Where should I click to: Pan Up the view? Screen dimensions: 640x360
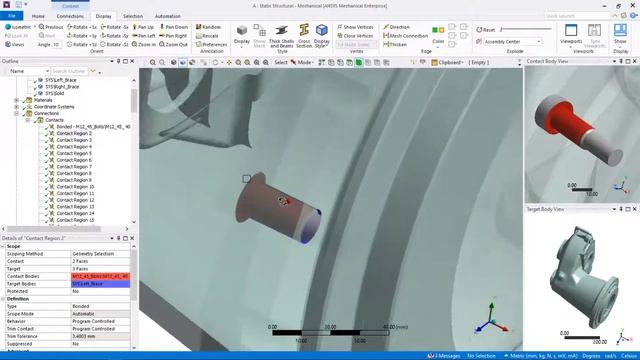143,27
